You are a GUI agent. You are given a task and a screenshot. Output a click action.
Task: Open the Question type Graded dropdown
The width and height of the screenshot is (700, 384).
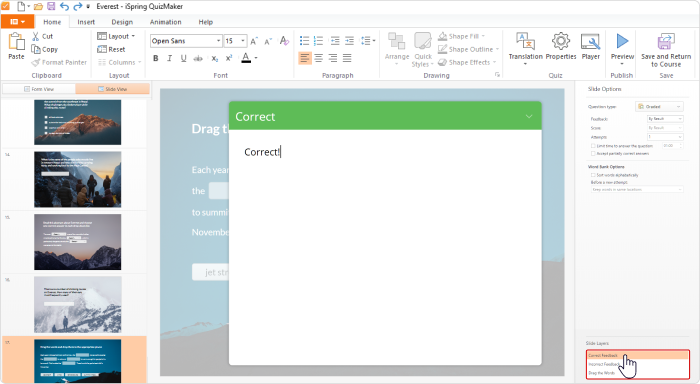659,107
